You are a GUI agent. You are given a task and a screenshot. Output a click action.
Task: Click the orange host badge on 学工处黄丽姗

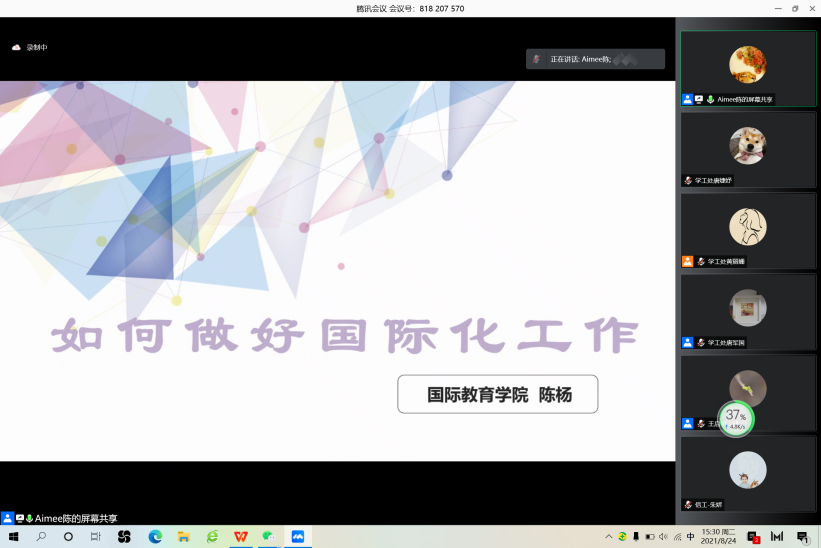tap(688, 261)
